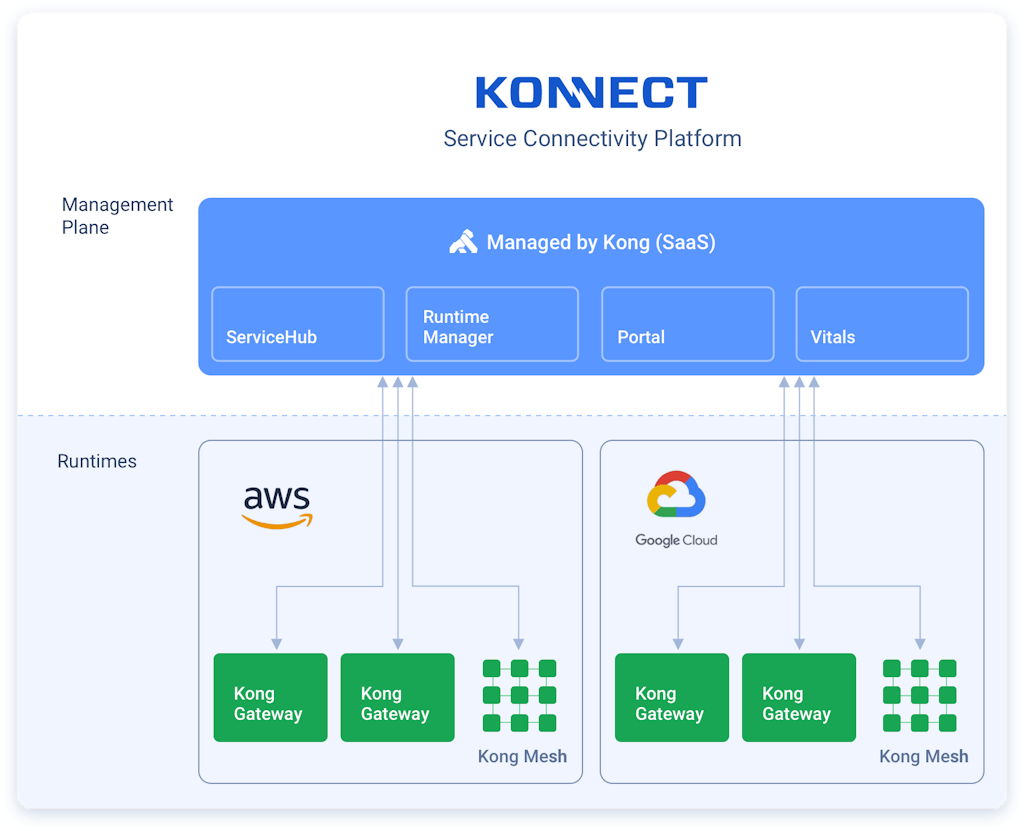The height and width of the screenshot is (831, 1024).
Task: Select the AWS logo
Action: (277, 507)
